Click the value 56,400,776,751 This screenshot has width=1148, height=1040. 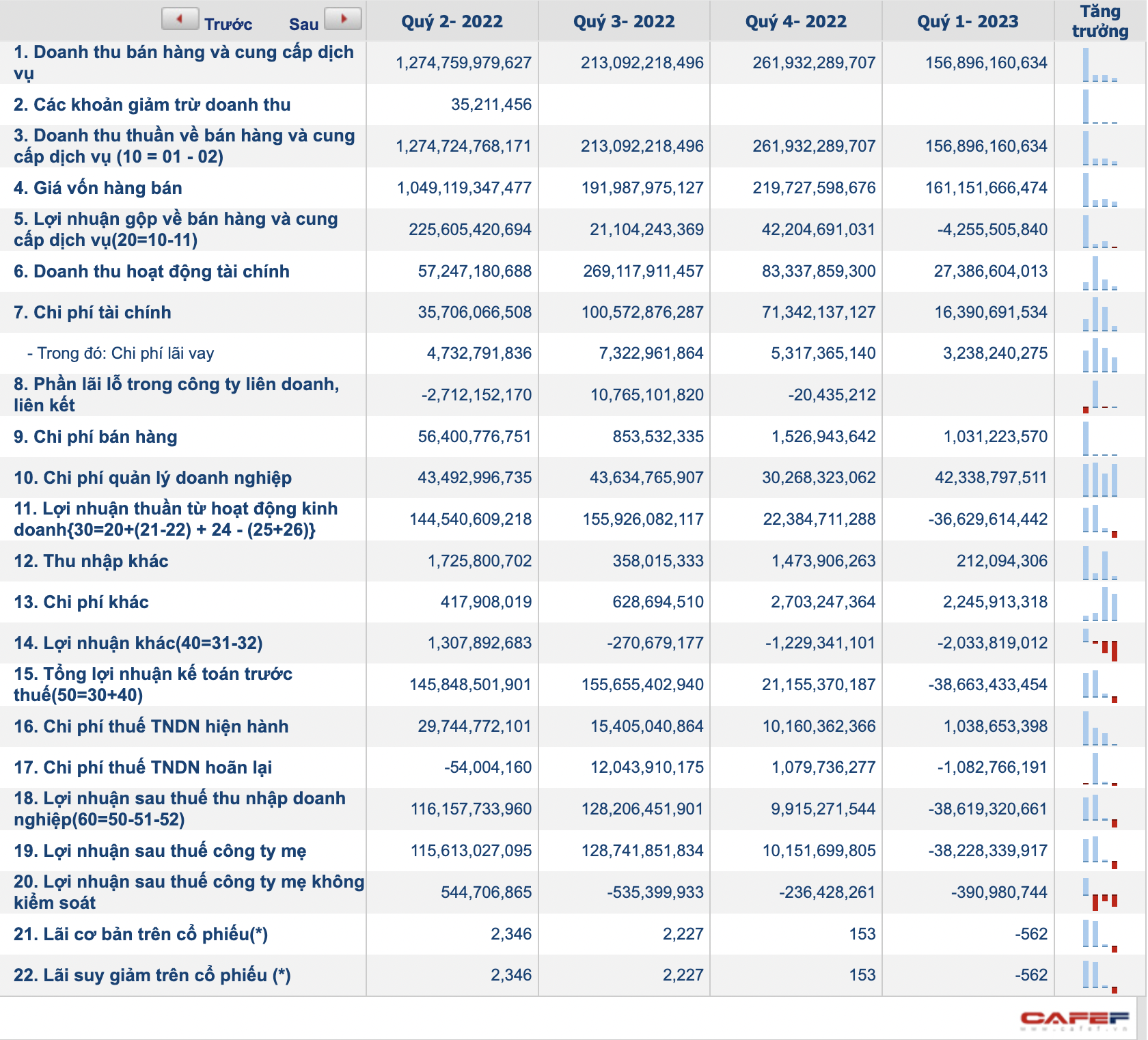pos(474,437)
